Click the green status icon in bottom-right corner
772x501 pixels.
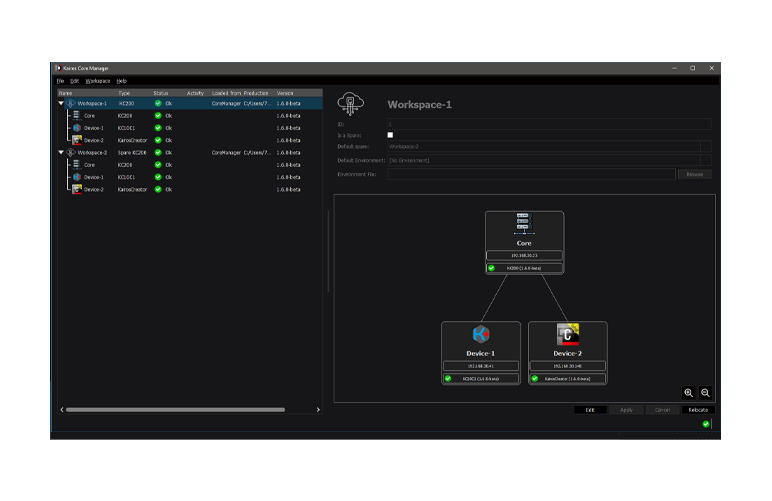(706, 424)
